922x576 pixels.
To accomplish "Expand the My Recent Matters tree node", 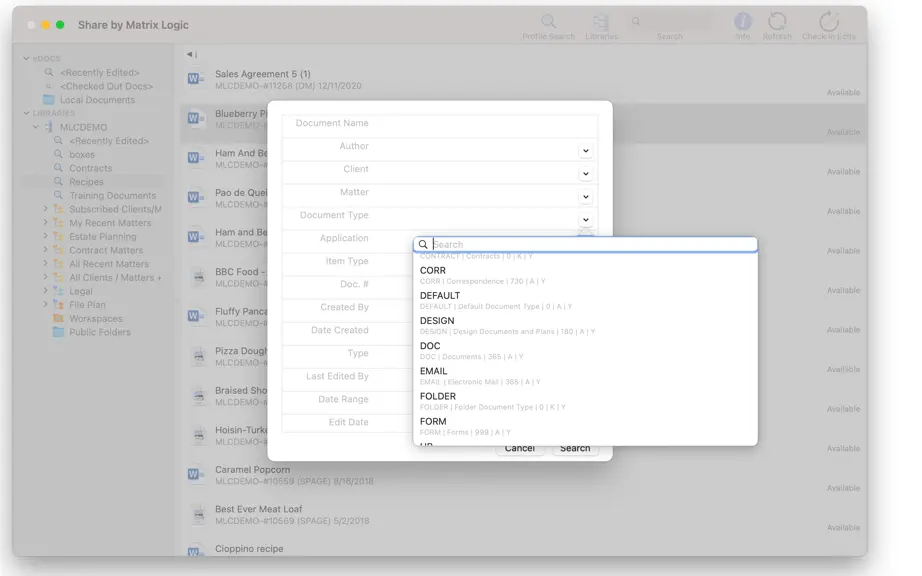I will click(45, 222).
